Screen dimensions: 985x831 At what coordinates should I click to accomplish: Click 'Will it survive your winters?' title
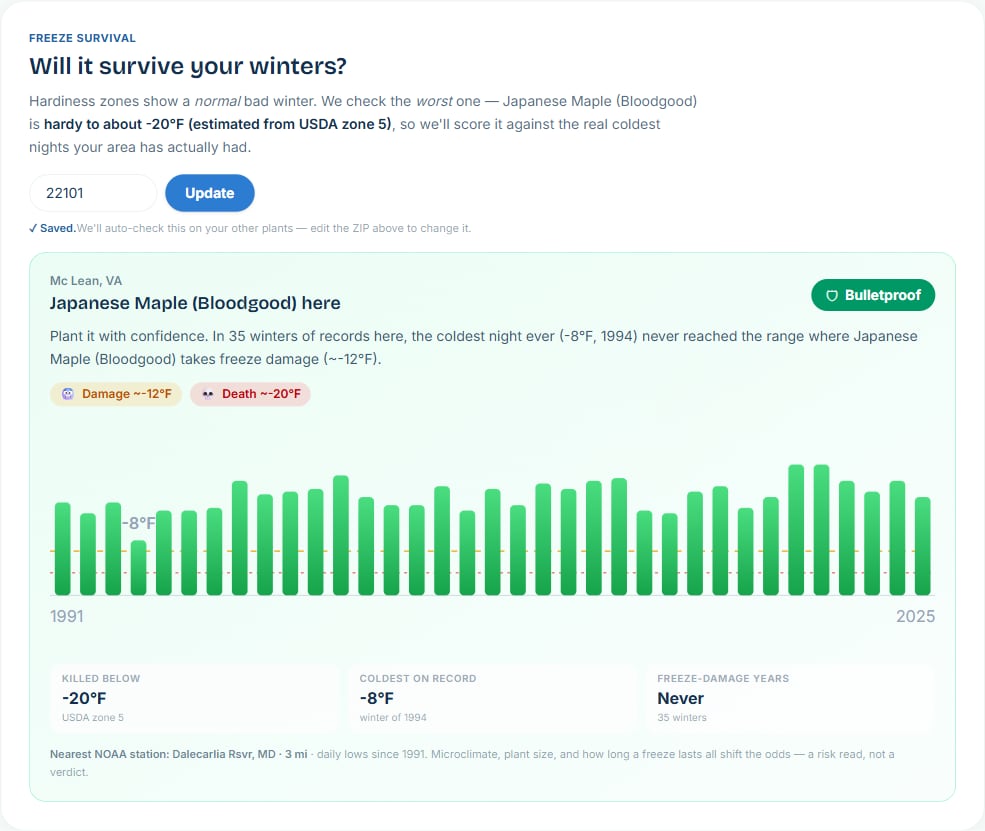click(188, 66)
